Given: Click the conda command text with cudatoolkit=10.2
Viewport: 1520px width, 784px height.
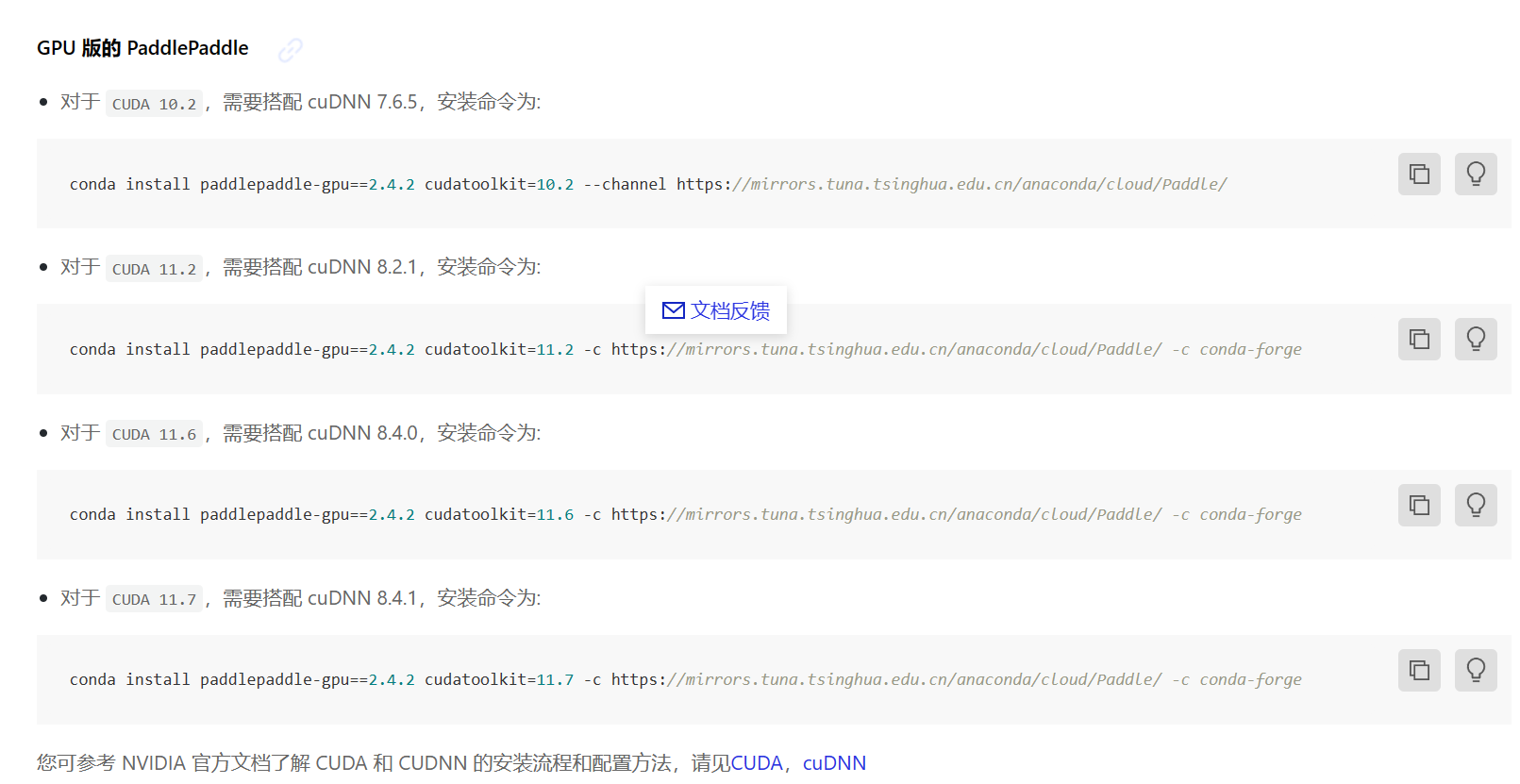Looking at the screenshot, I should [648, 184].
